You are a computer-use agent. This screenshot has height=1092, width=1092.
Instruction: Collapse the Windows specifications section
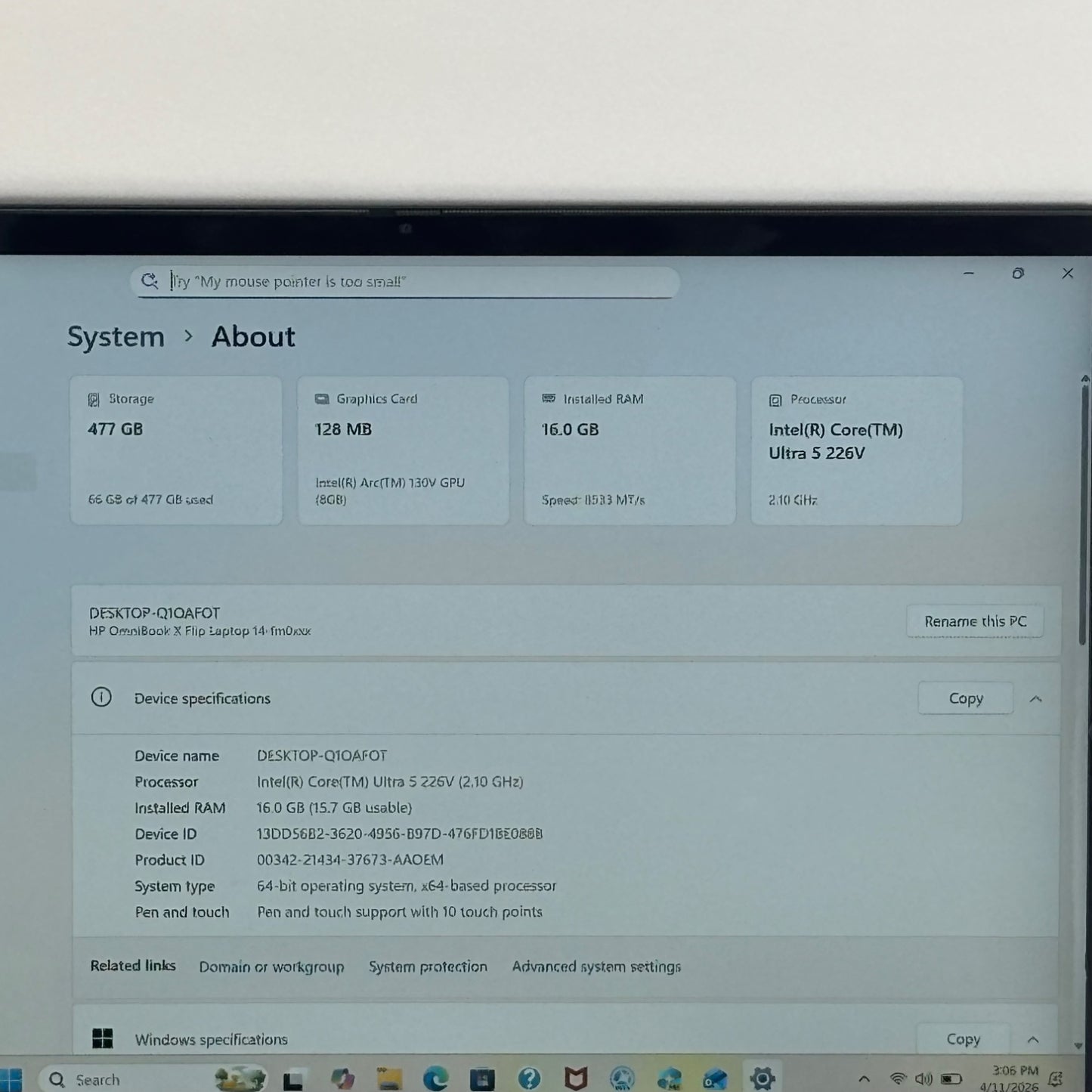click(1033, 1040)
